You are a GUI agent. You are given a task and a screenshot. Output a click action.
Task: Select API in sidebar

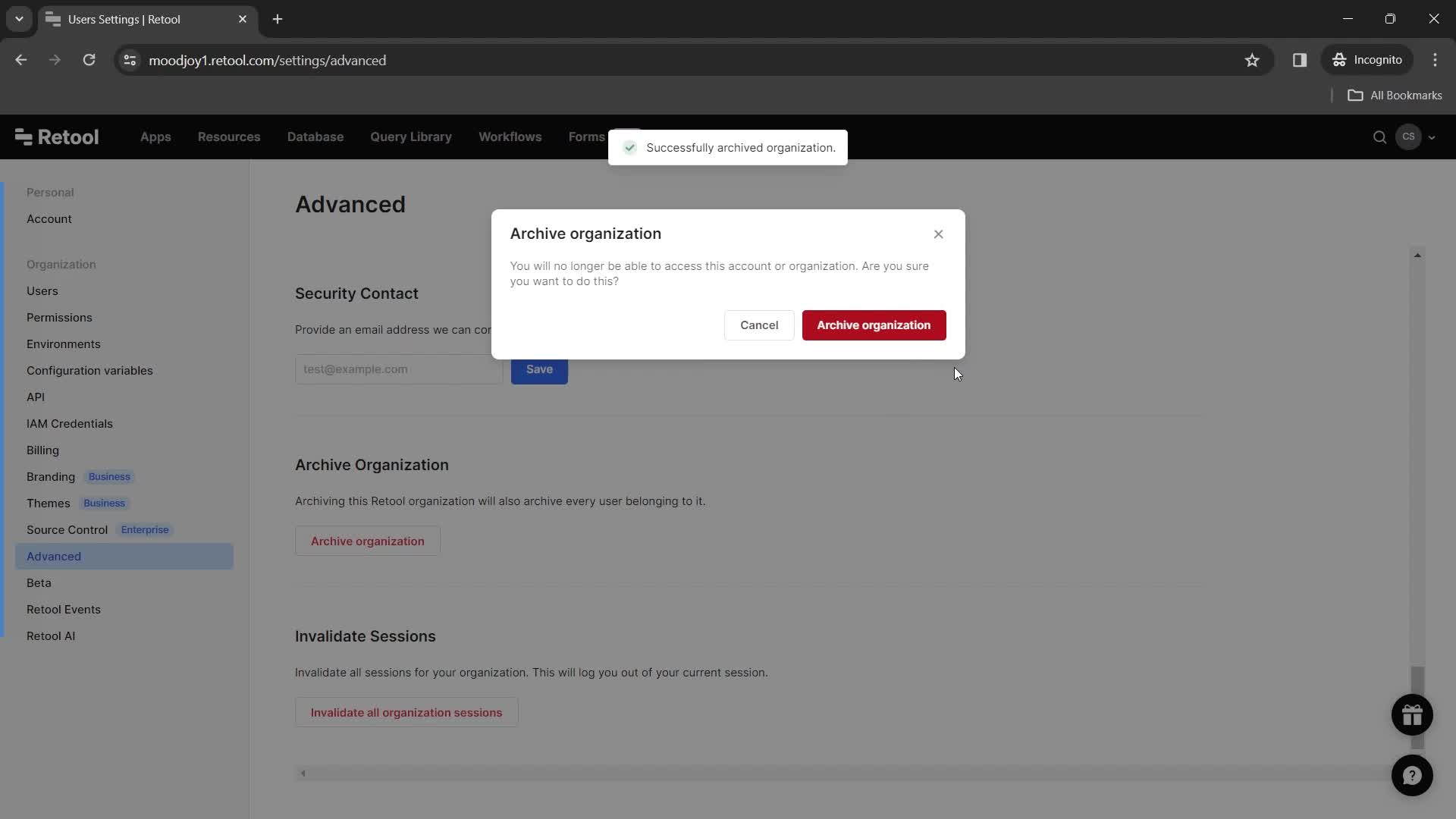[x=36, y=397]
